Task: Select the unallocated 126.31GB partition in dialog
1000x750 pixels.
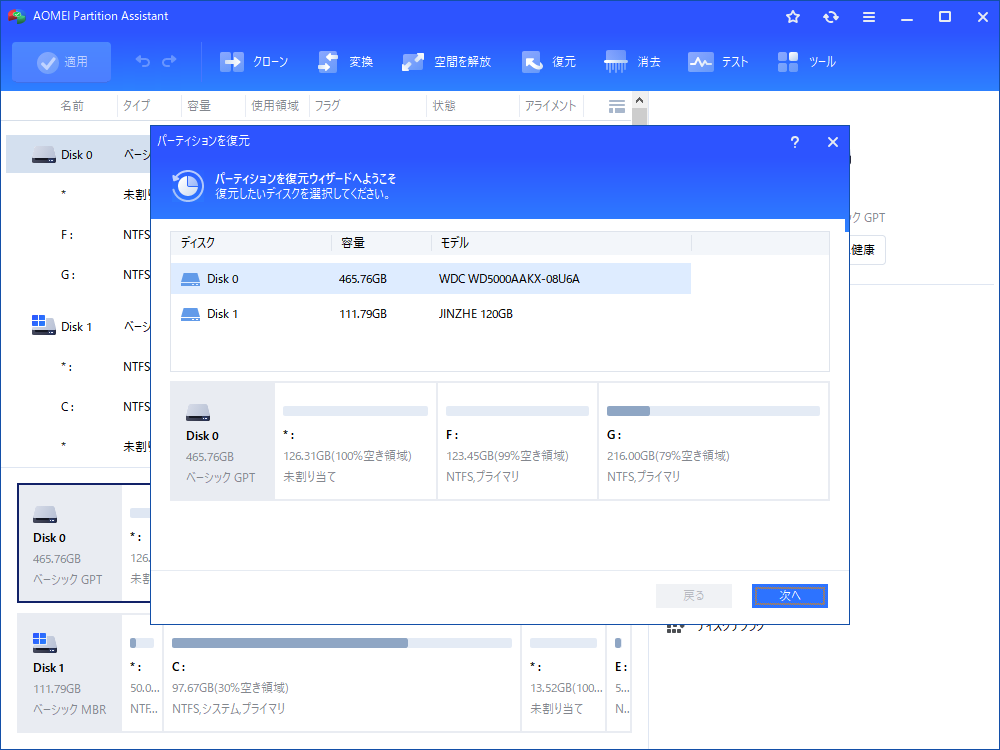Action: click(355, 441)
